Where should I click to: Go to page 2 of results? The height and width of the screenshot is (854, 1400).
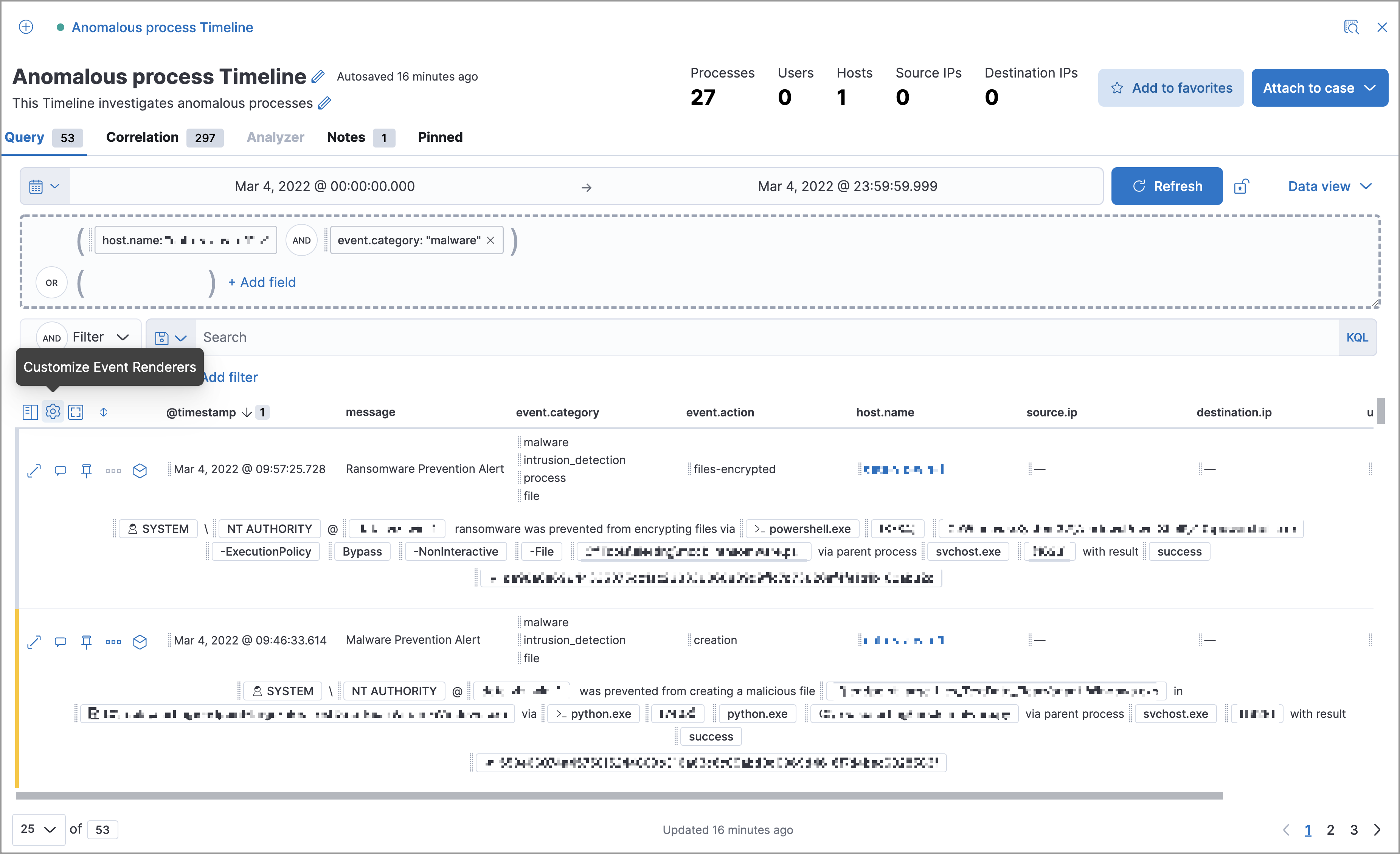tap(1330, 829)
